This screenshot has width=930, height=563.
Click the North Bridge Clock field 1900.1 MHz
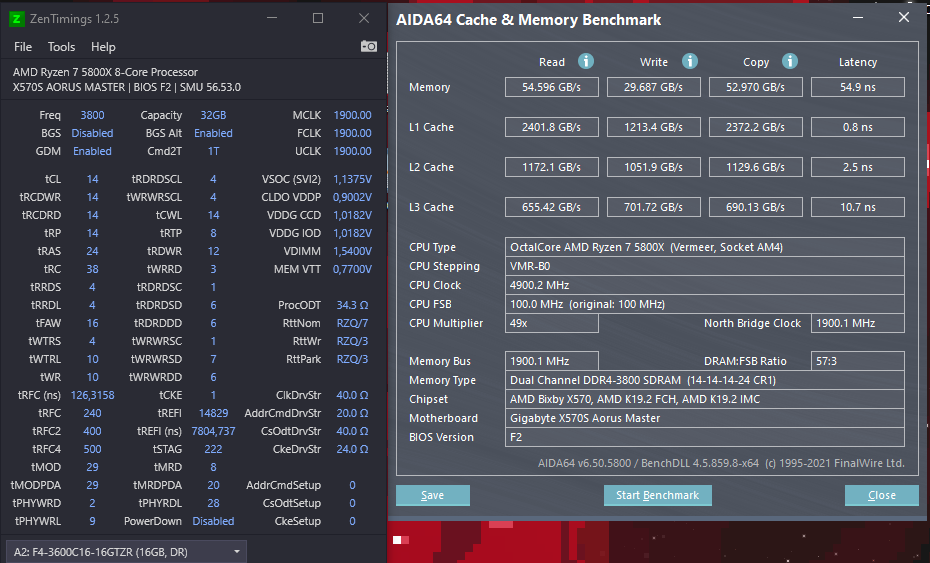click(x=858, y=323)
